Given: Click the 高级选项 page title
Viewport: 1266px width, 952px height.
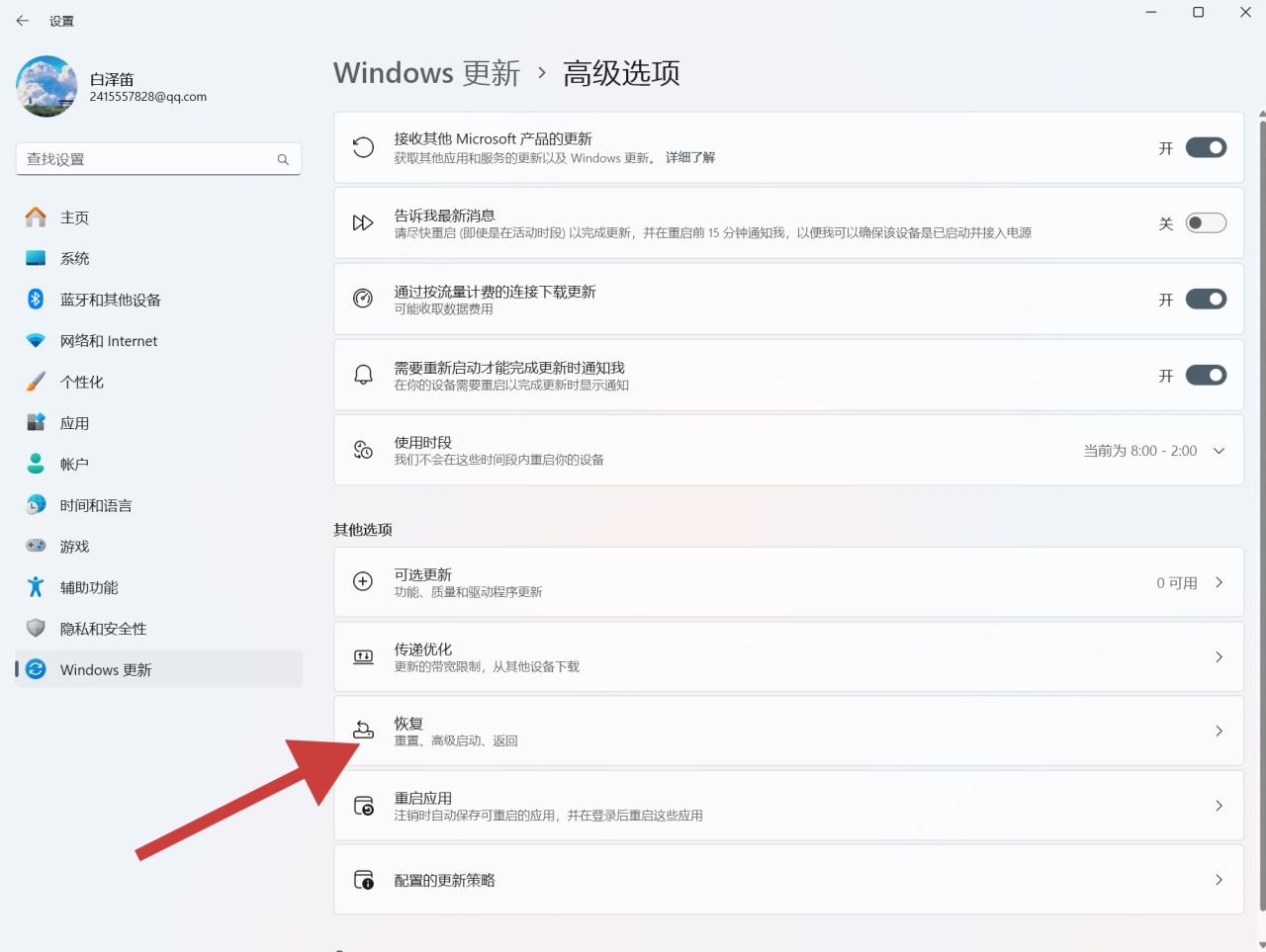Looking at the screenshot, I should tap(621, 73).
